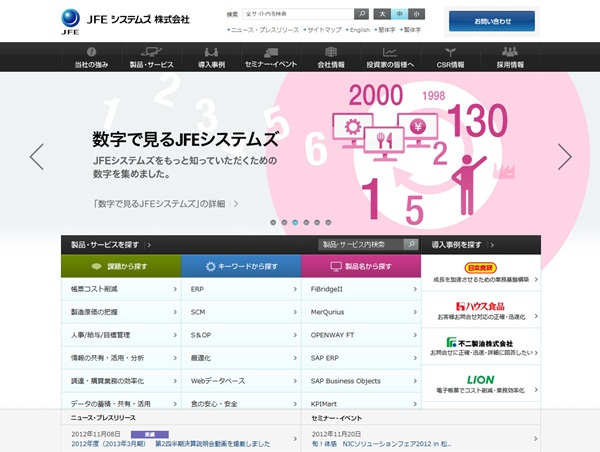The height and width of the screenshot is (452, 600).
Task: Open the ハウス食品 case study card
Action: (481, 310)
